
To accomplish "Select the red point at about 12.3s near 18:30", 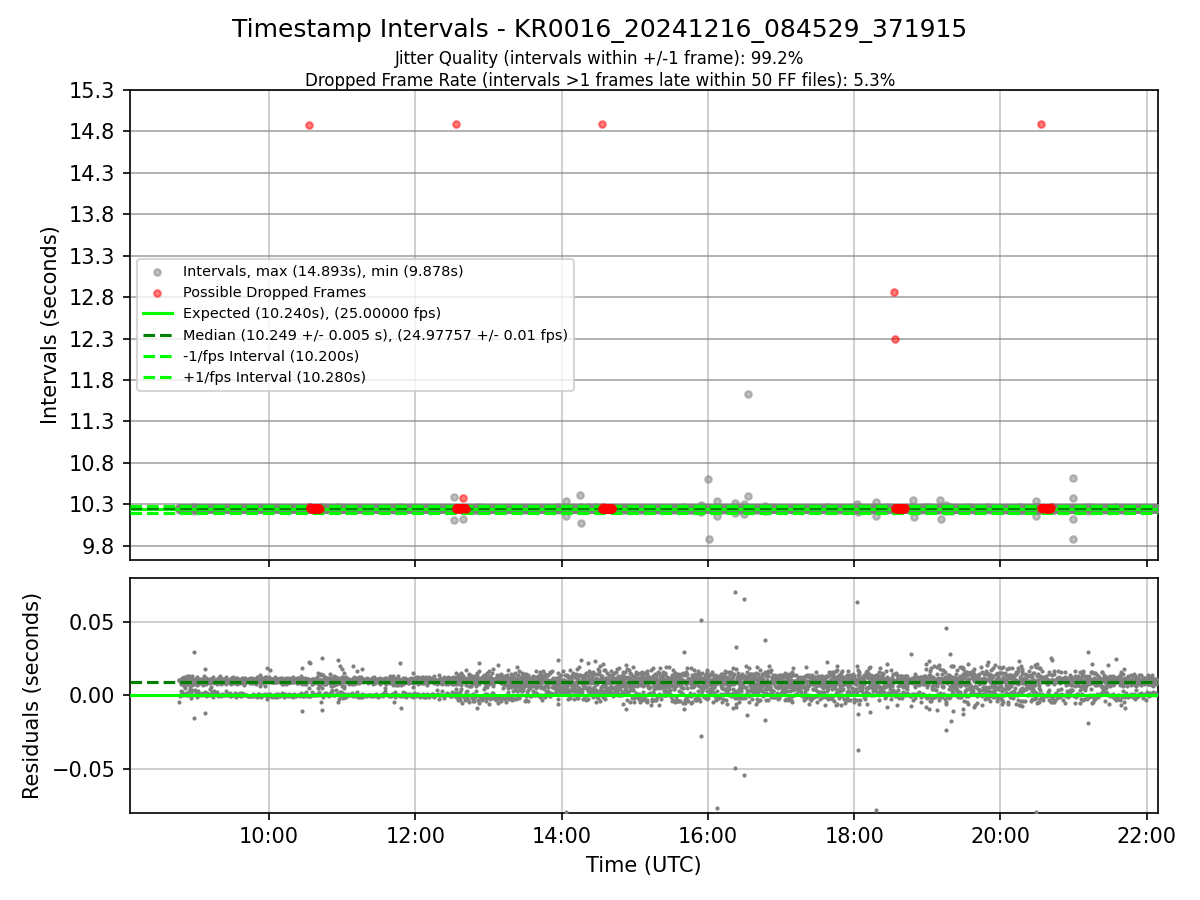I will (895, 339).
